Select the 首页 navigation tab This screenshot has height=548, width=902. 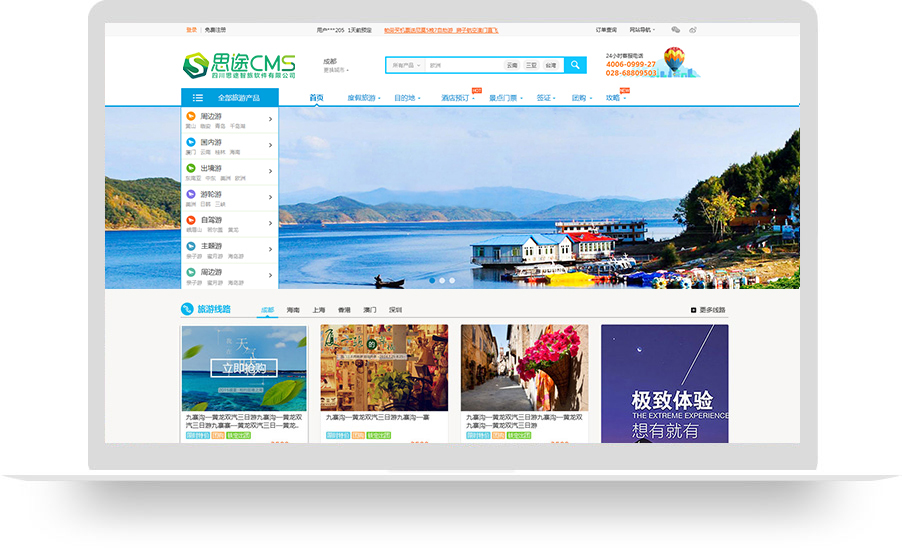click(x=316, y=98)
